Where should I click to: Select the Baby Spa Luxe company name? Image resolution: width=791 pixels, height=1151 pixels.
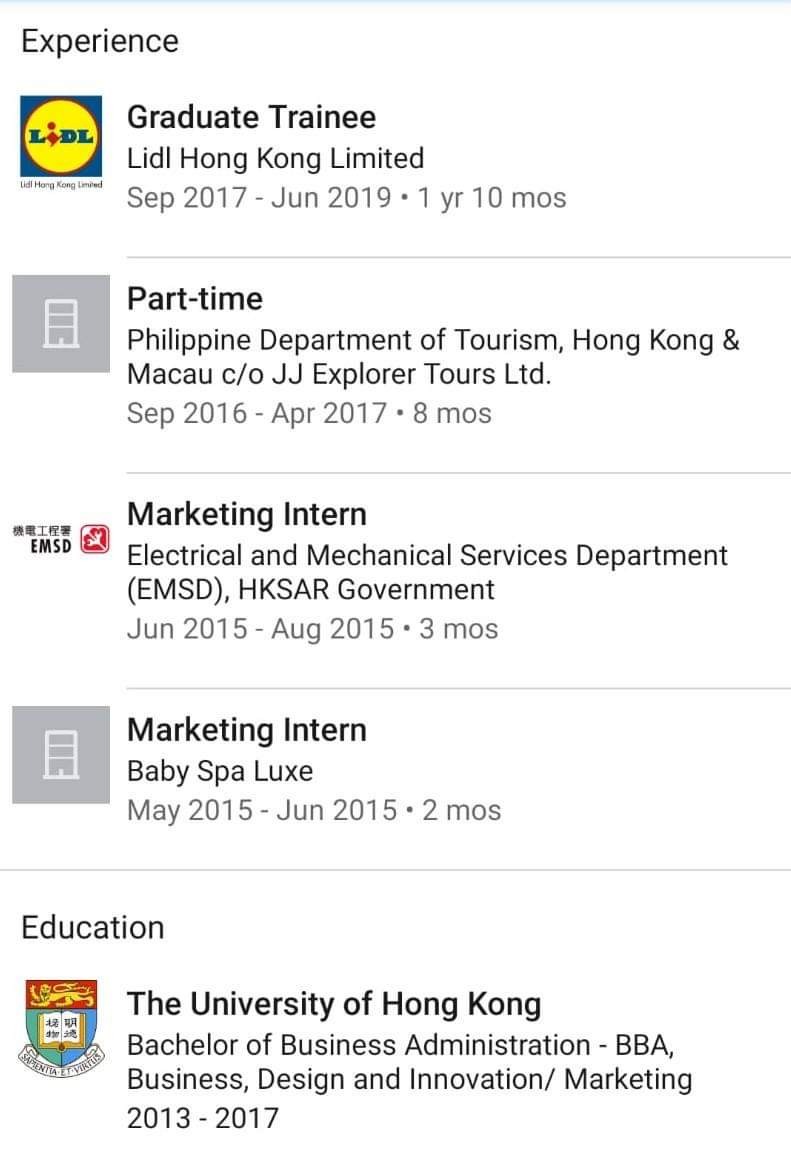pos(220,771)
